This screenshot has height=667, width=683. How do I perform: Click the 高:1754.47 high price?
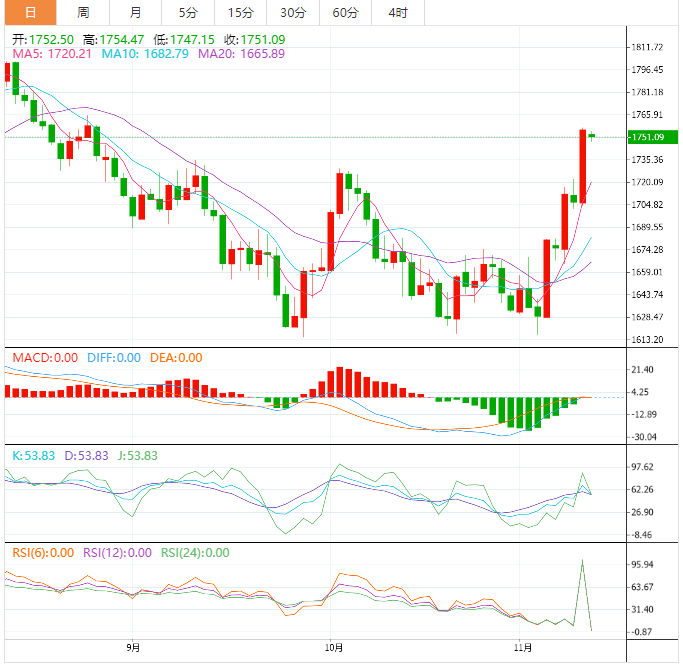tap(113, 40)
